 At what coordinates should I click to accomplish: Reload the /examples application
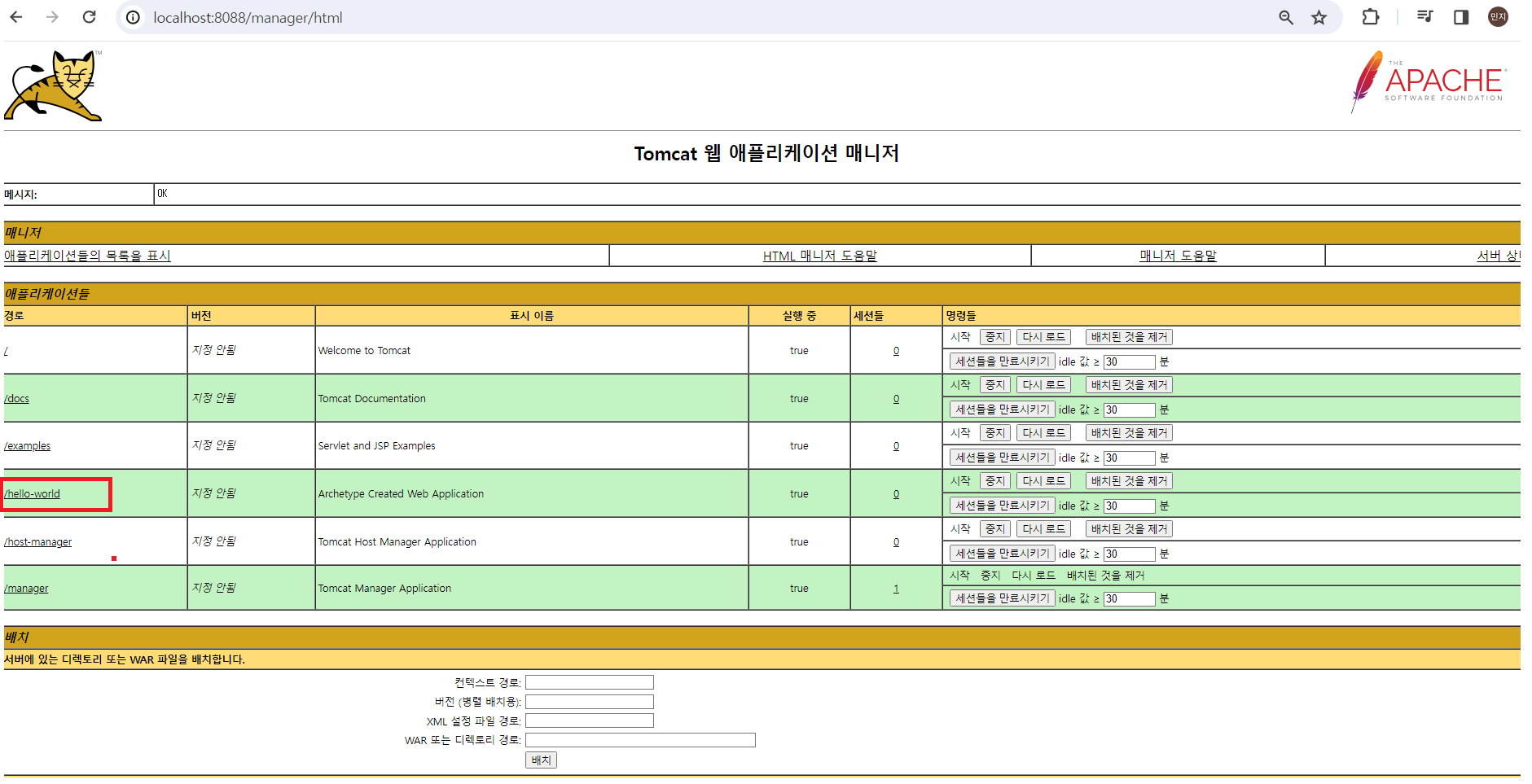pyautogui.click(x=1043, y=433)
